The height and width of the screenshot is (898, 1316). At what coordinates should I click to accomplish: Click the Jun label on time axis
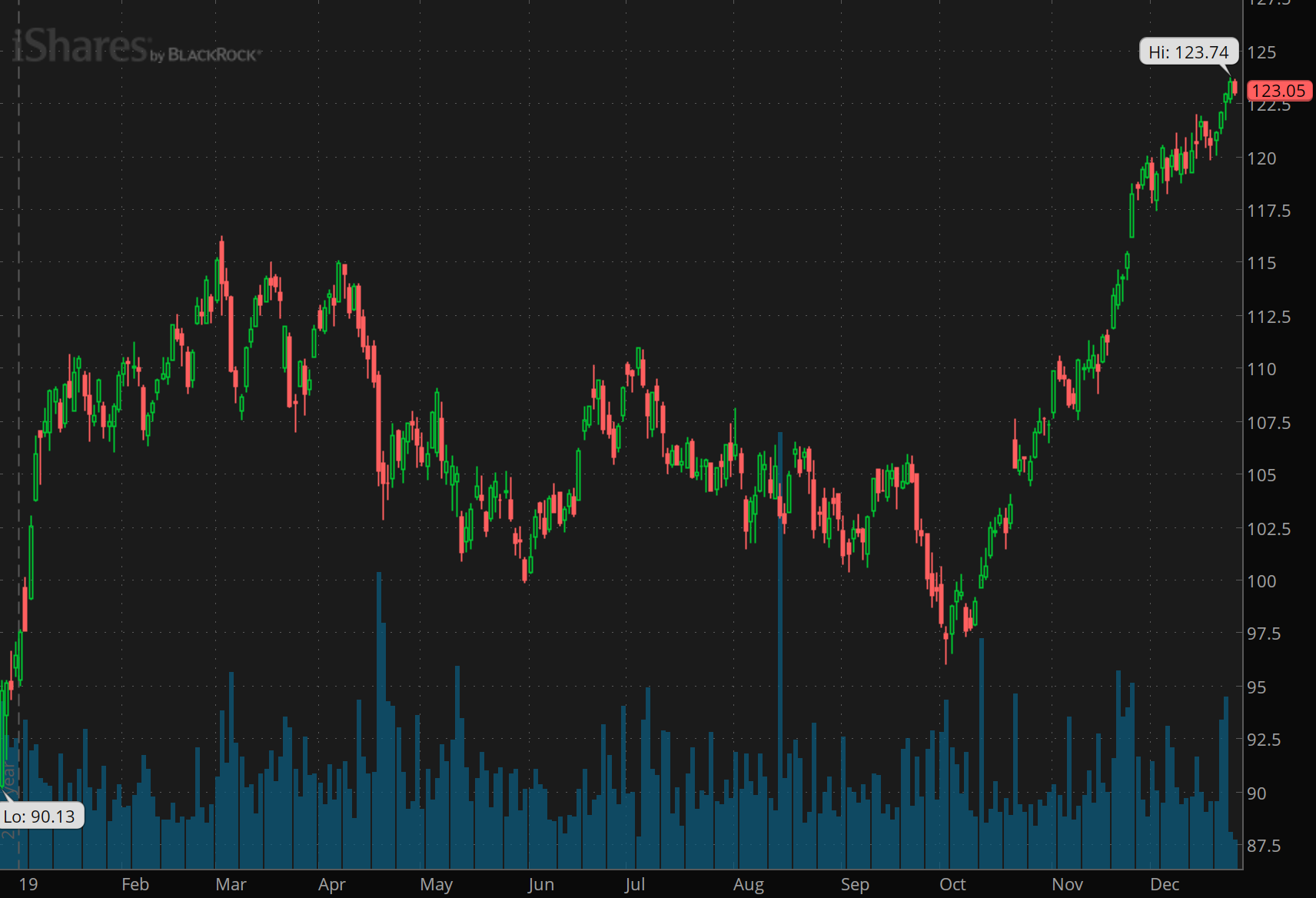541,884
